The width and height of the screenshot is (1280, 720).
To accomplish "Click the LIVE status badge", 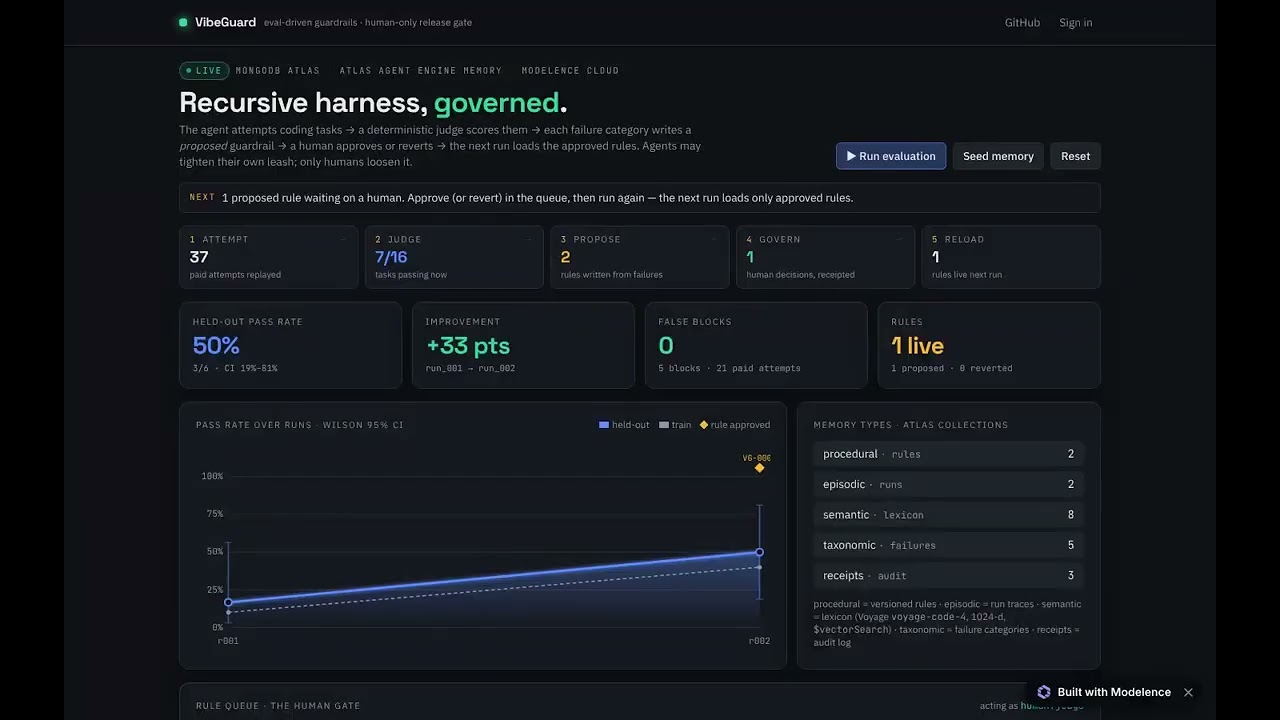I will pyautogui.click(x=204, y=71).
